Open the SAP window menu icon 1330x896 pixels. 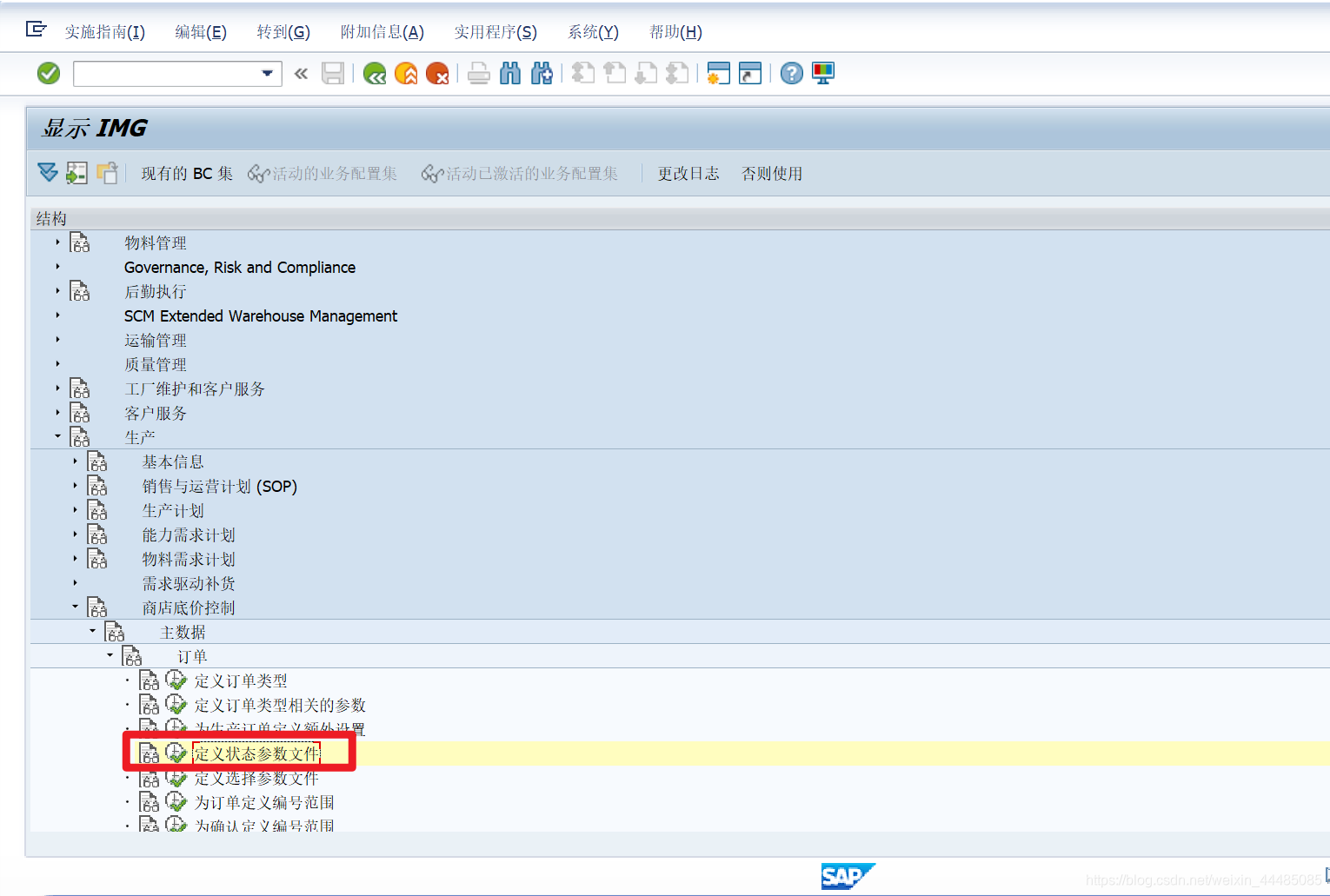36,30
